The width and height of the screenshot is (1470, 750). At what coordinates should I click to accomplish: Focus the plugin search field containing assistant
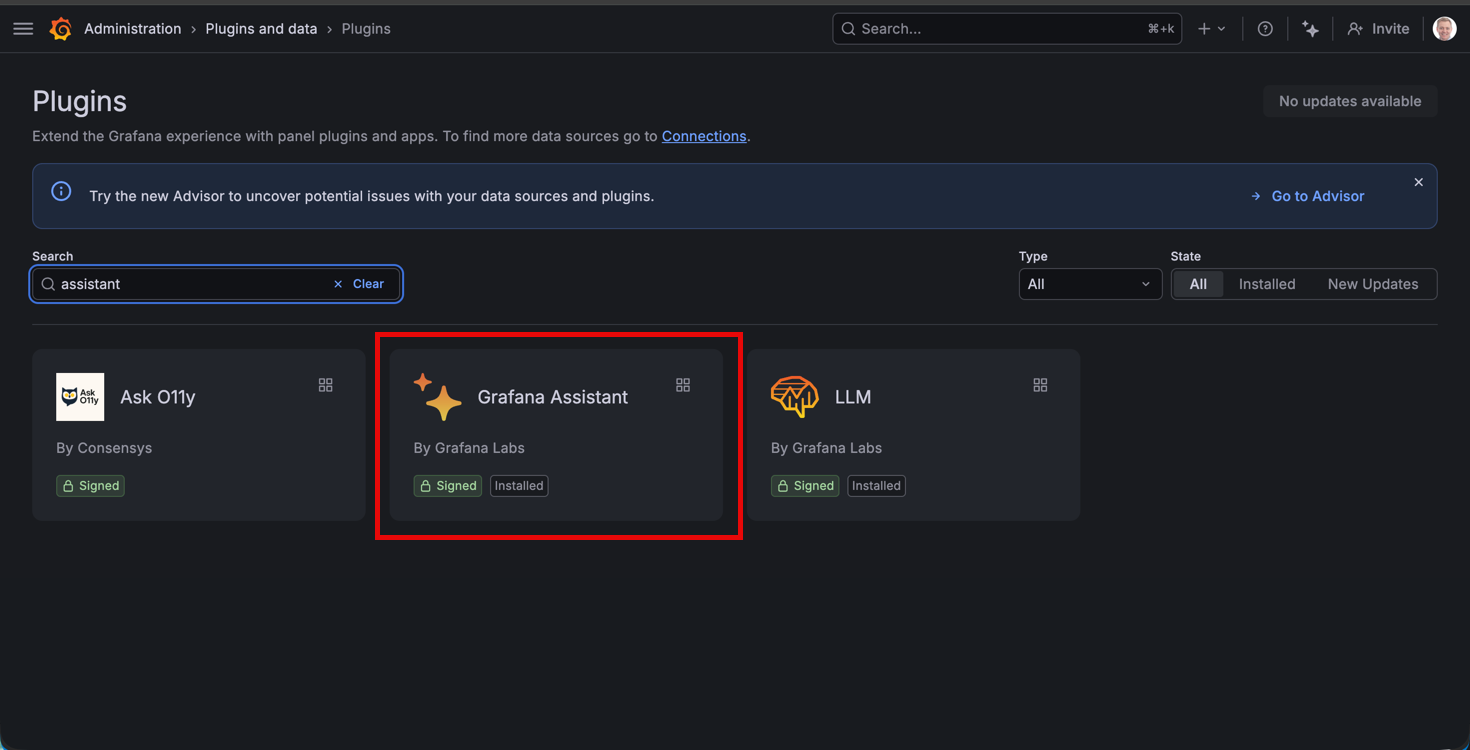216,284
